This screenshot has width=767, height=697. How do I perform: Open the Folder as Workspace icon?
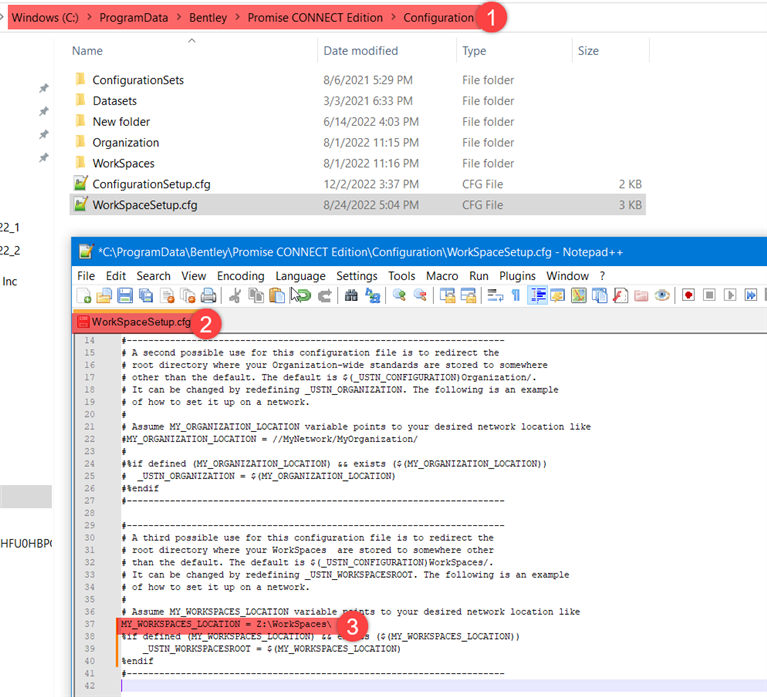(641, 295)
